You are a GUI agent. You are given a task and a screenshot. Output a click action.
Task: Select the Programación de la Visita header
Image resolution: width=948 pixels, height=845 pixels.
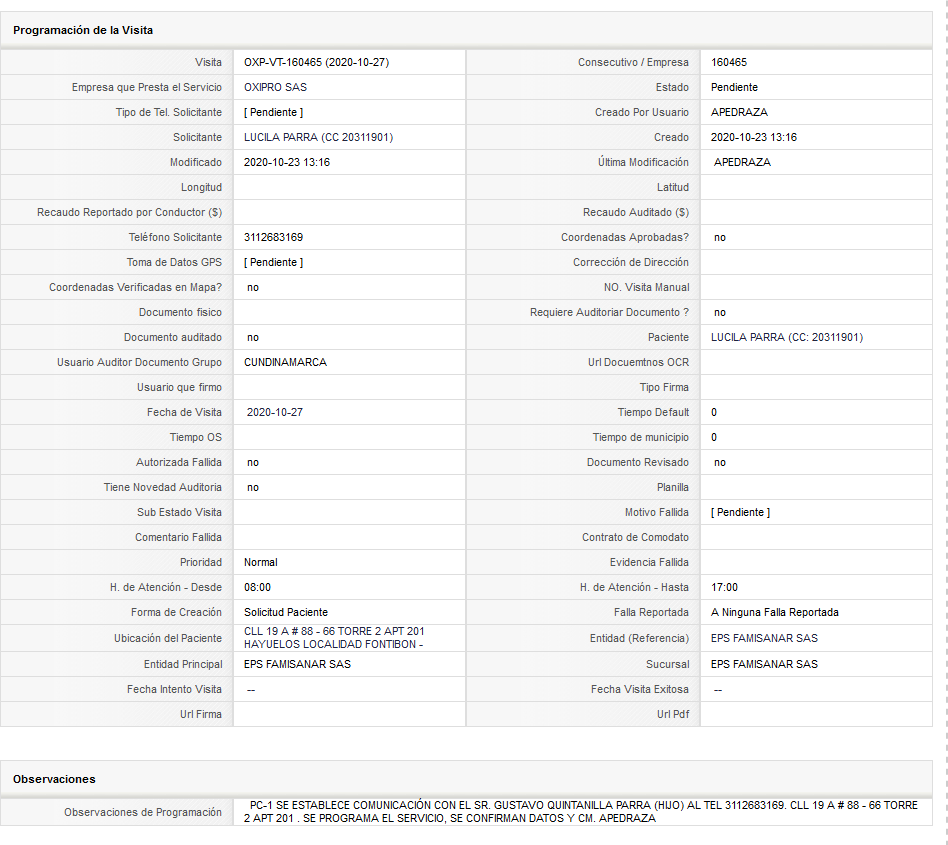83,30
